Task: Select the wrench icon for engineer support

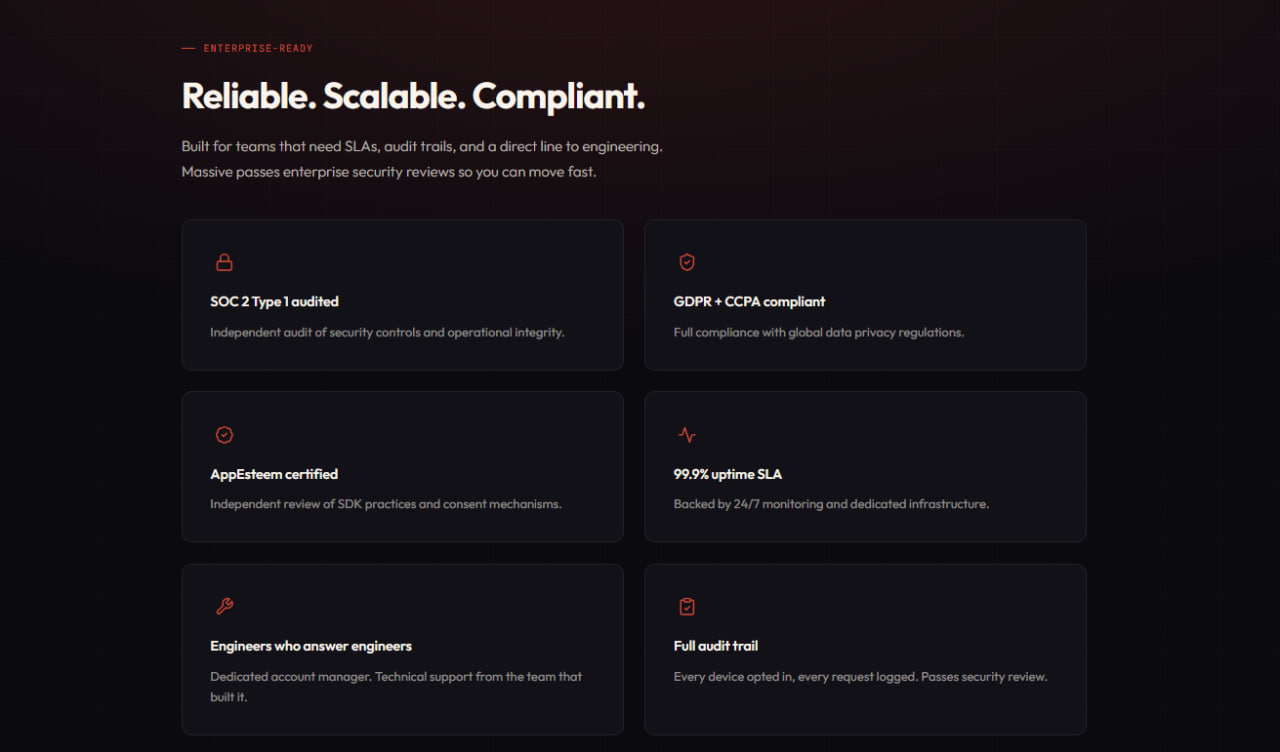Action: click(x=224, y=607)
